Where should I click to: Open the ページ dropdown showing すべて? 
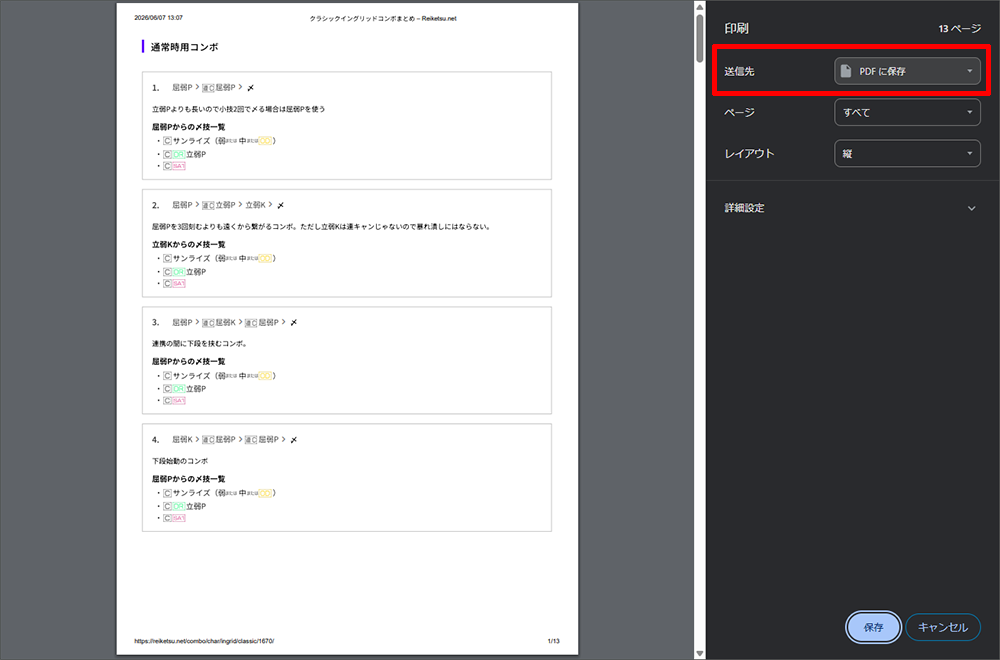pyautogui.click(x=907, y=112)
